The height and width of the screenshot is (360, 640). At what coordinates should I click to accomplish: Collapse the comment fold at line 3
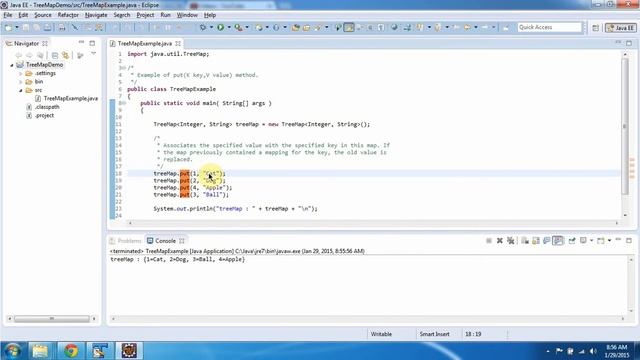tap(123, 68)
